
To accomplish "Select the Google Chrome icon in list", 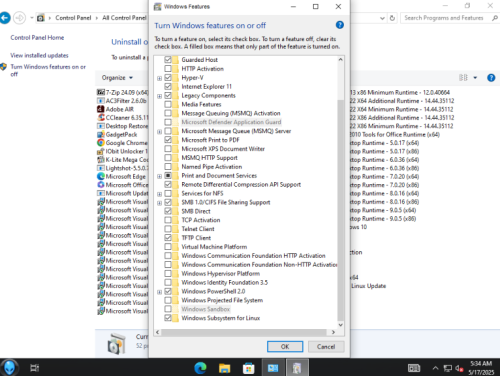I will 101,143.
